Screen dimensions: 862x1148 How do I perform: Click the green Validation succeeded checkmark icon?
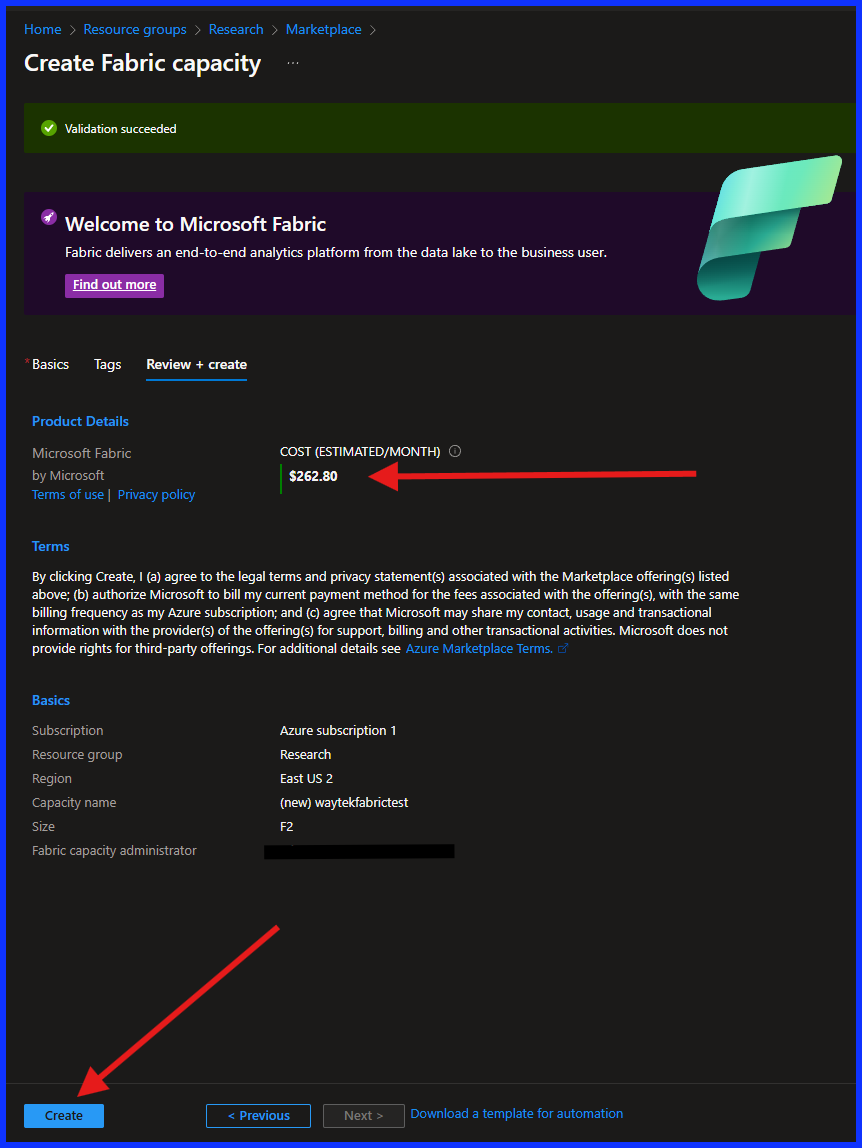49,128
